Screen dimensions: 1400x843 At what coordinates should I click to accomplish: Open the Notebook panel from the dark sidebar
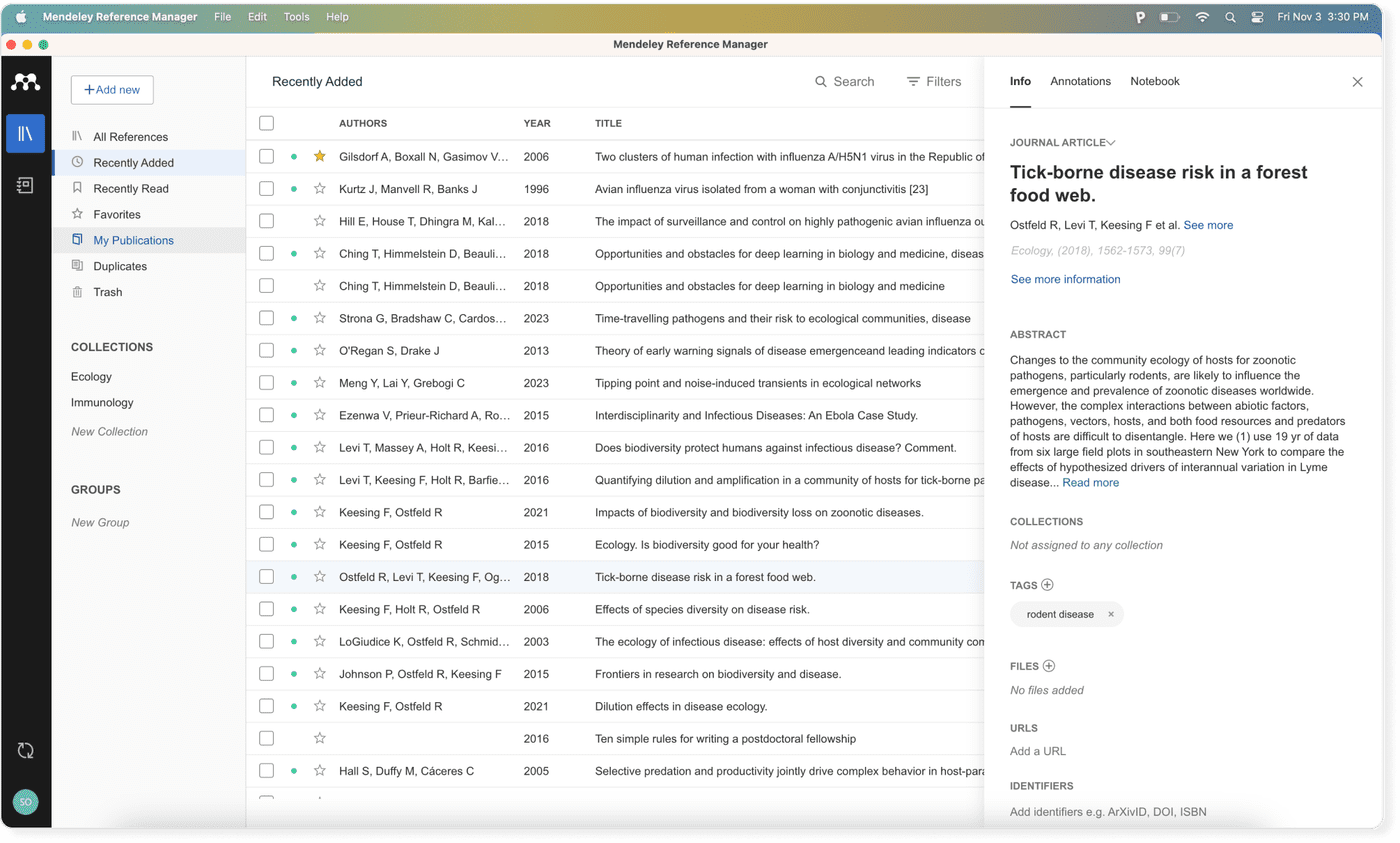[25, 184]
